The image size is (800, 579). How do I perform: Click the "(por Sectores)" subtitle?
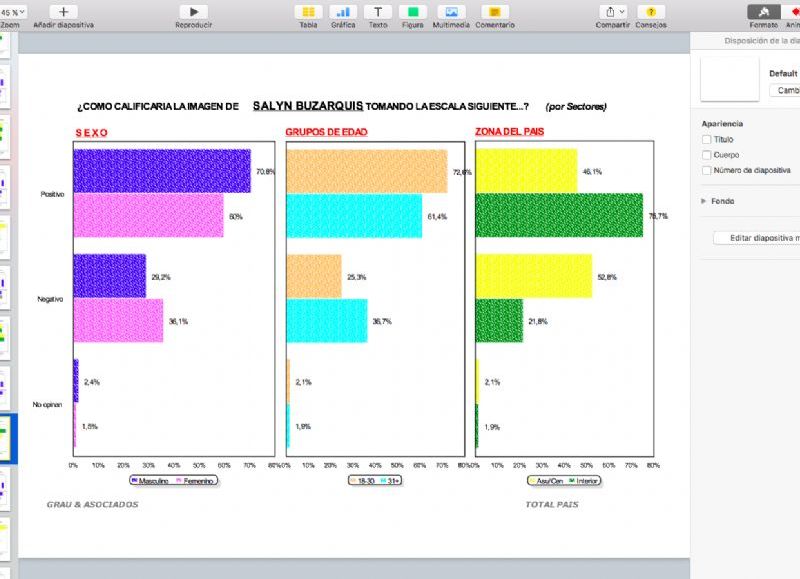[x=576, y=107]
